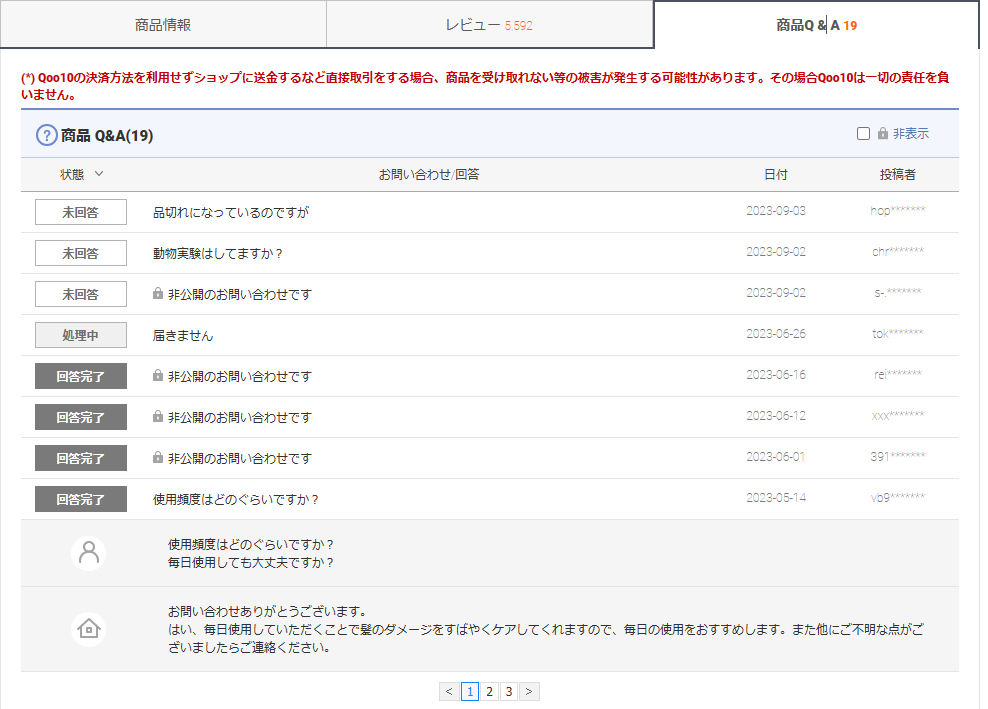Click the previous page arrow button
The width and height of the screenshot is (988, 709).
(449, 691)
